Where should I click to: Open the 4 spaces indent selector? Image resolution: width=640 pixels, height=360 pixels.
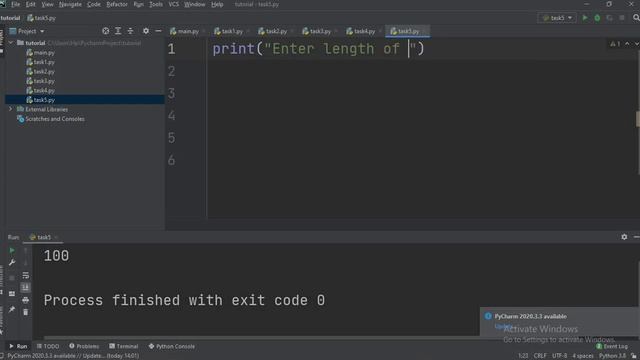(x=582, y=356)
